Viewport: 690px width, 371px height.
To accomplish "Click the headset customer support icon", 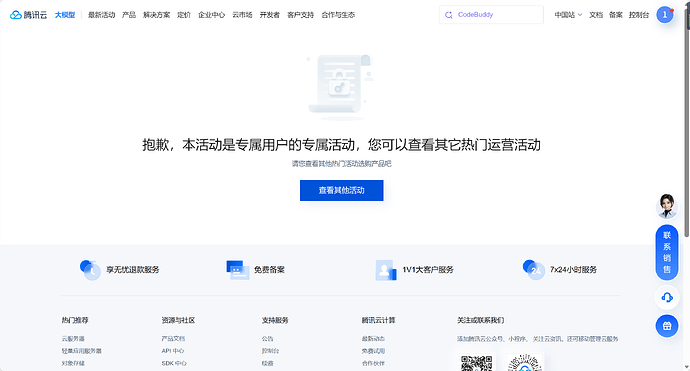I will tap(667, 298).
